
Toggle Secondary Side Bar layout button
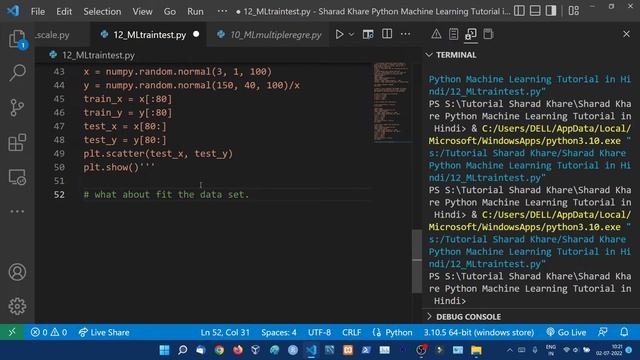[x=551, y=11]
